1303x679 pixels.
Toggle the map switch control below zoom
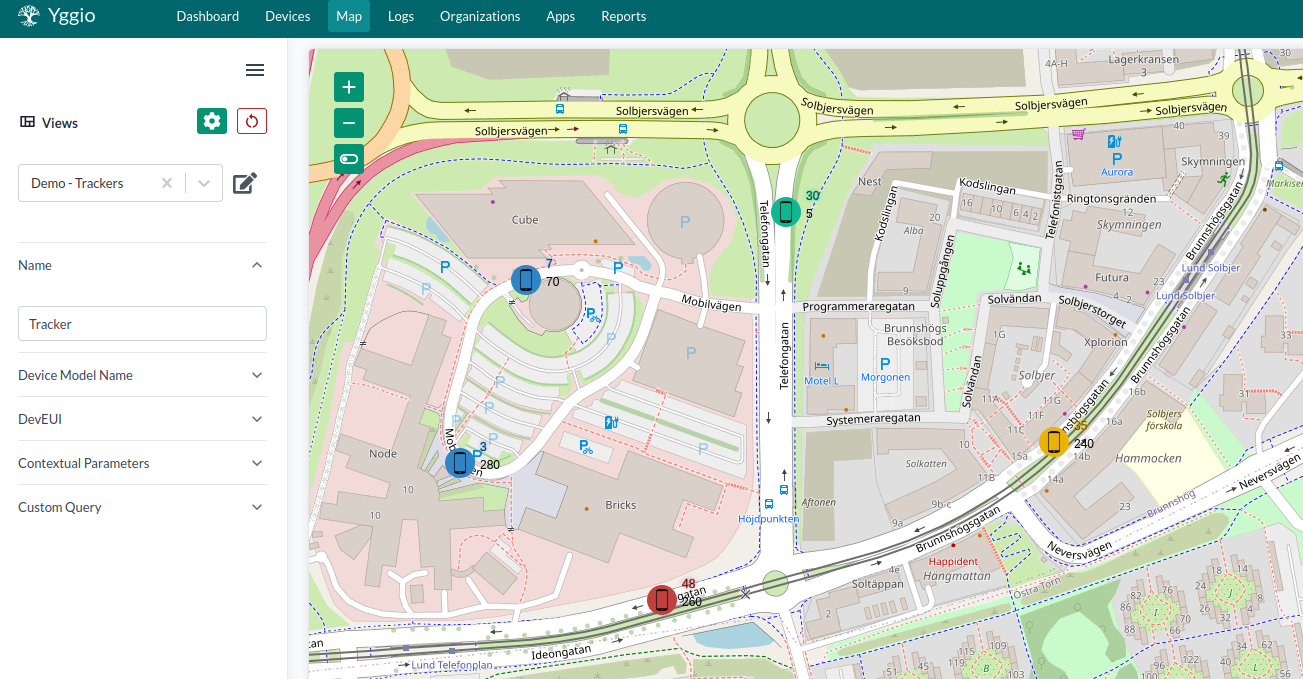[349, 159]
